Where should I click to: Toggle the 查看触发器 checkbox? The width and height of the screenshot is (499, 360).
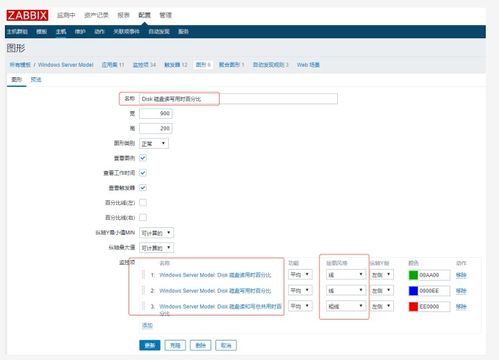click(x=143, y=188)
